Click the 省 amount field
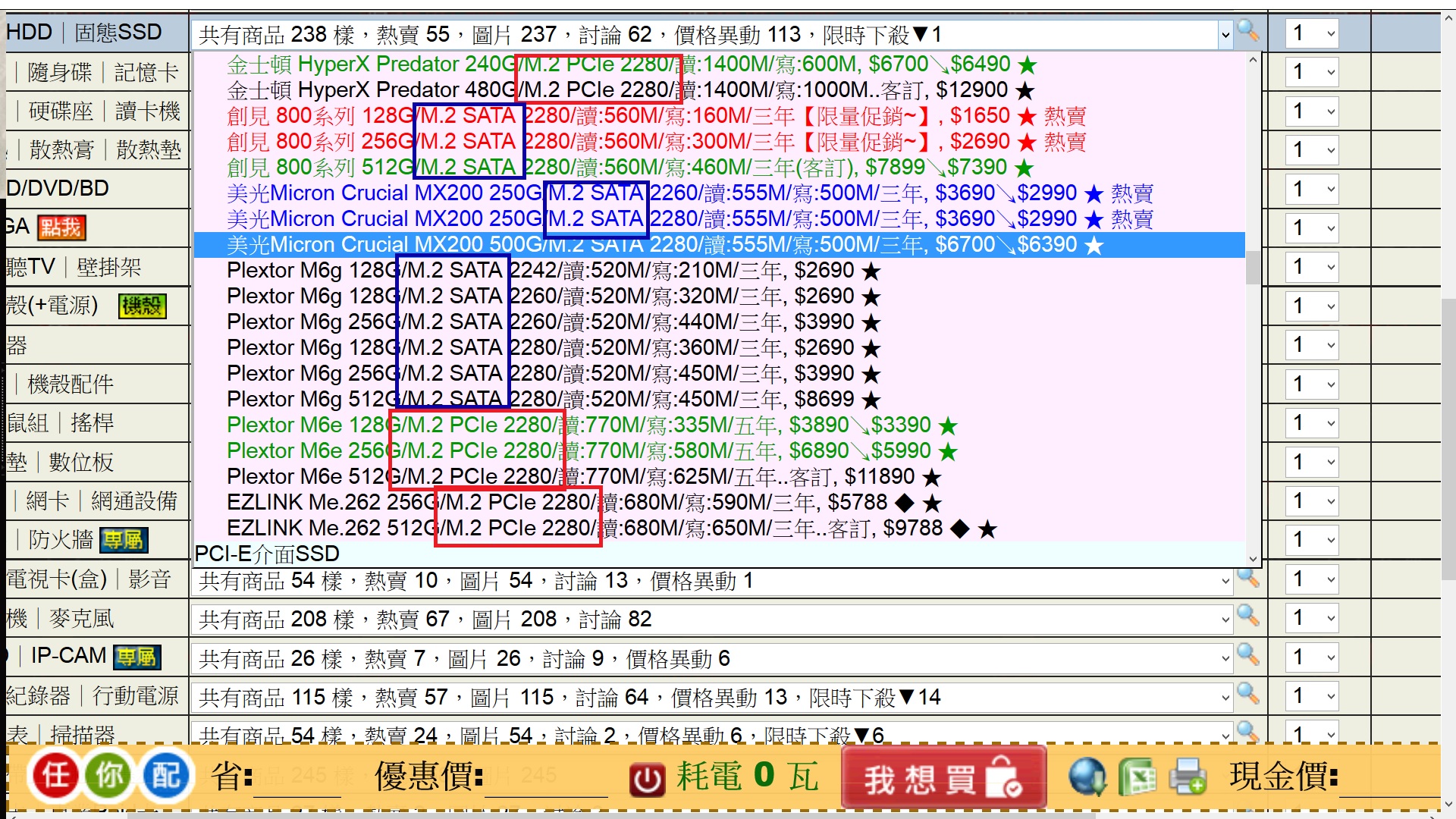The width and height of the screenshot is (1456, 819). pyautogui.click(x=297, y=779)
